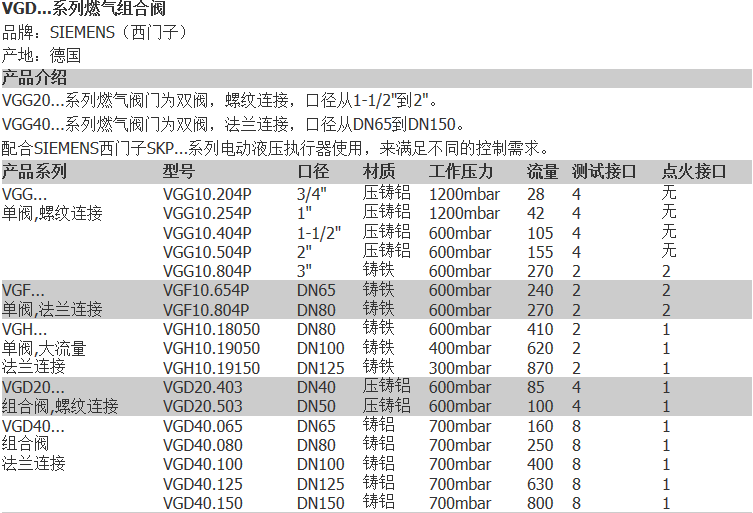Viewport: 753px width, 513px height.
Task: Click flow value 105
Action: point(540,233)
